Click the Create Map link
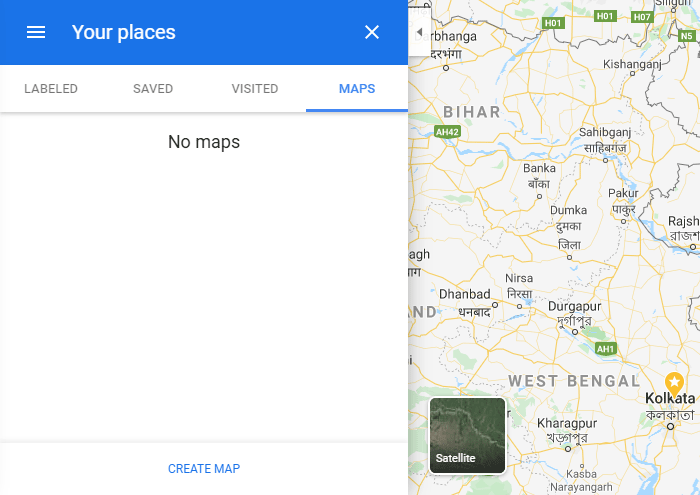Image resolution: width=700 pixels, height=495 pixels. point(204,468)
